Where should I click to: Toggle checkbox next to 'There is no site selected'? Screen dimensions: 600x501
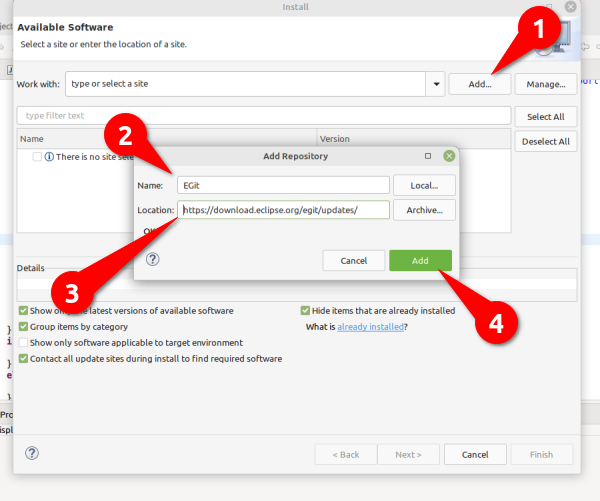37,157
